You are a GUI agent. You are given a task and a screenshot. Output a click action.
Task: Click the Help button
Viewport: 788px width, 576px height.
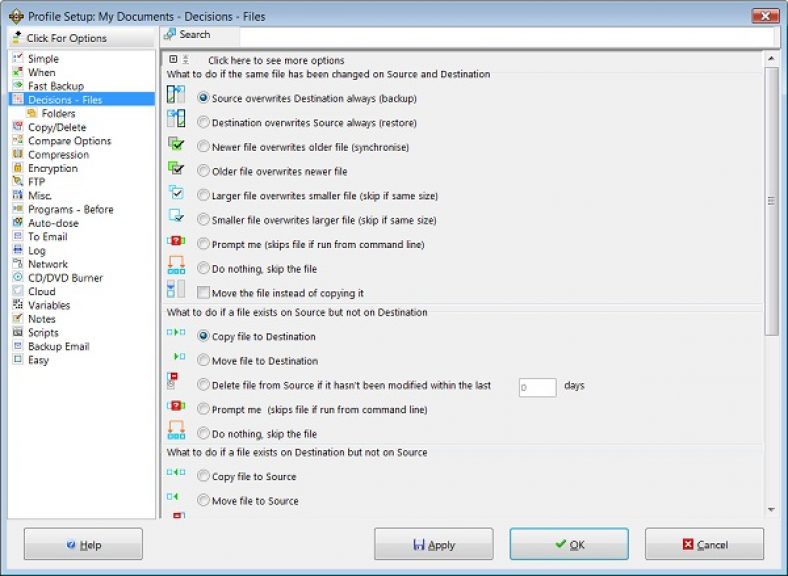(x=83, y=544)
